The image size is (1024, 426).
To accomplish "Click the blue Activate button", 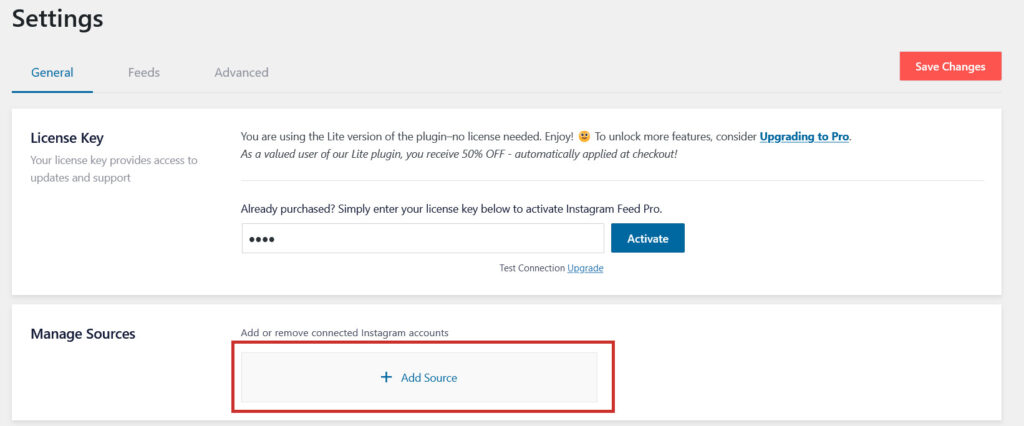I will tap(648, 238).
